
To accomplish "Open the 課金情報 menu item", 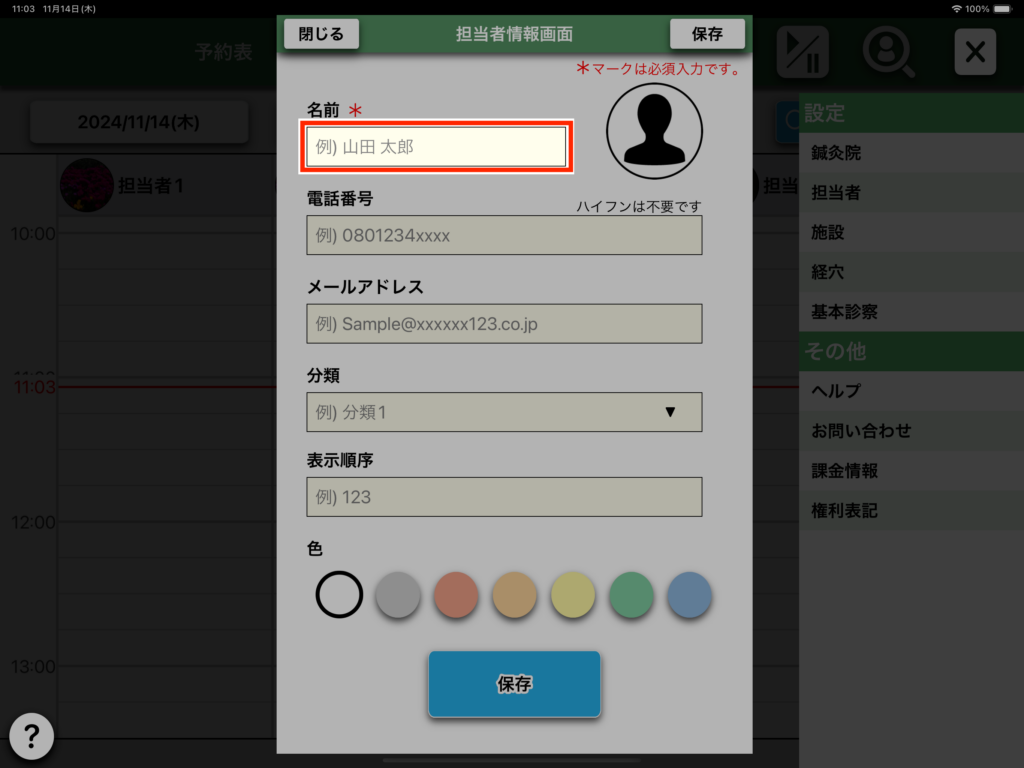I will (x=844, y=471).
